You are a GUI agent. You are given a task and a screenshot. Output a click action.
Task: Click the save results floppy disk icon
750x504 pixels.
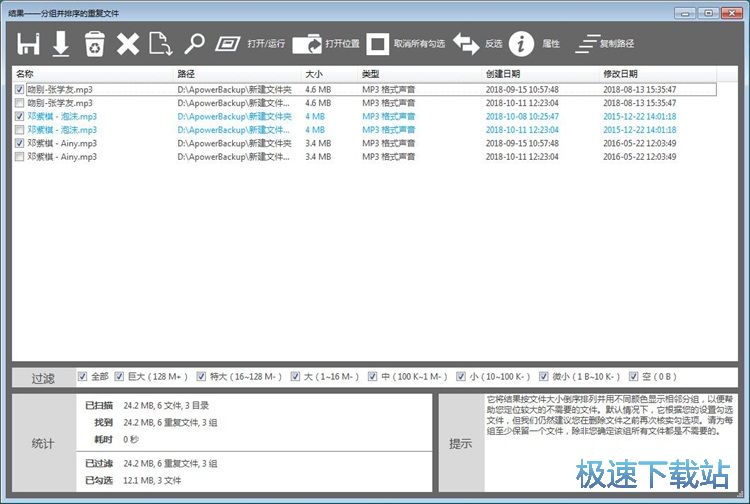point(27,44)
